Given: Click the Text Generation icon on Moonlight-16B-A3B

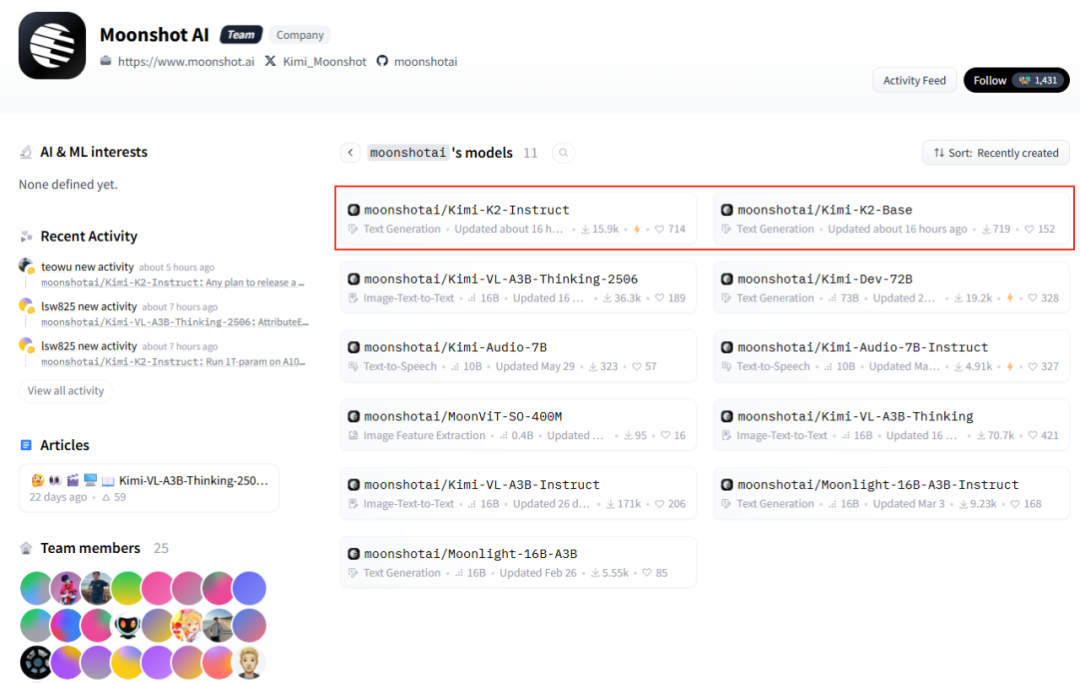Looking at the screenshot, I should (x=353, y=573).
